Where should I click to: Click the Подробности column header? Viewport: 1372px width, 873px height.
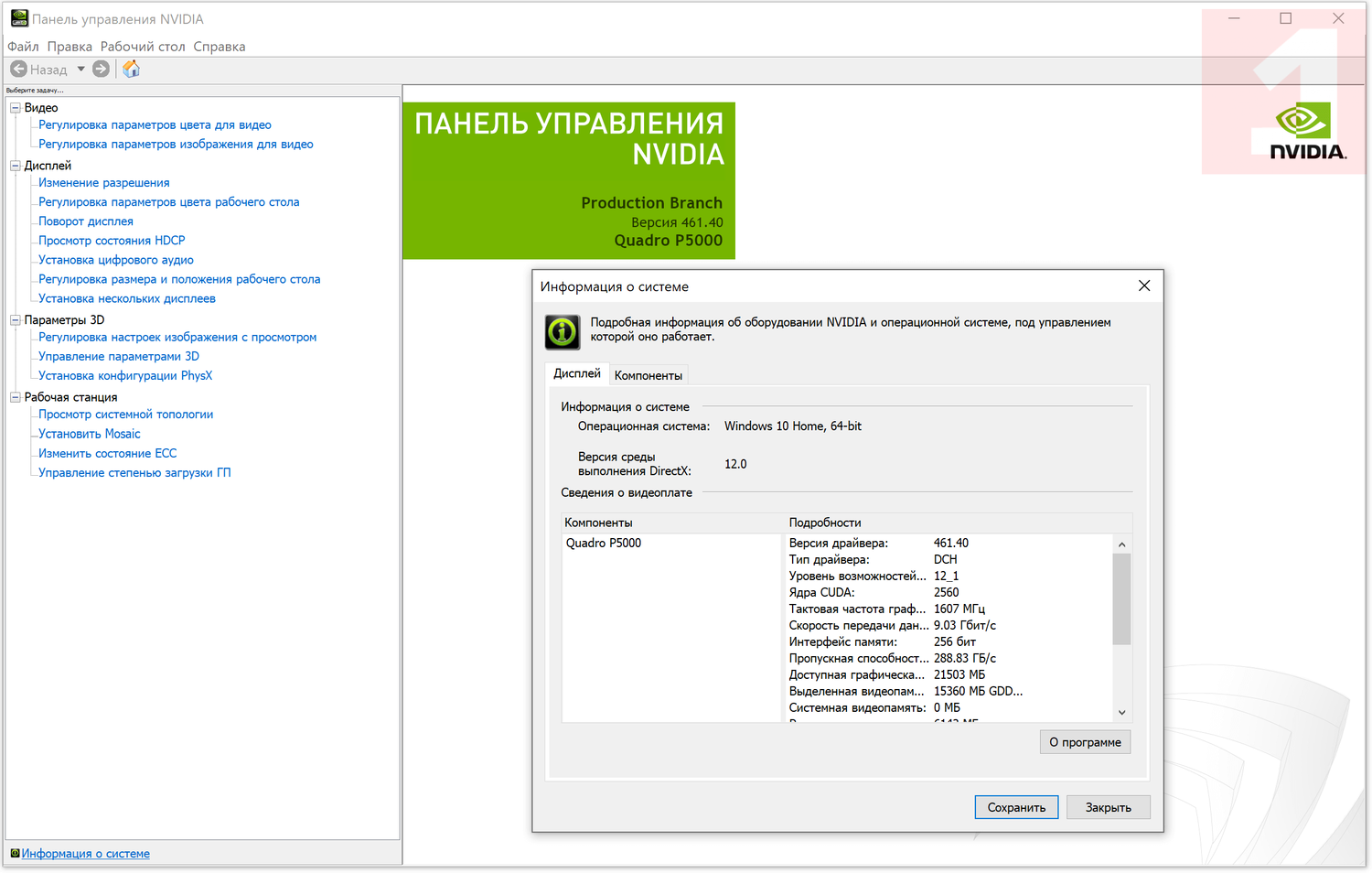coord(959,523)
